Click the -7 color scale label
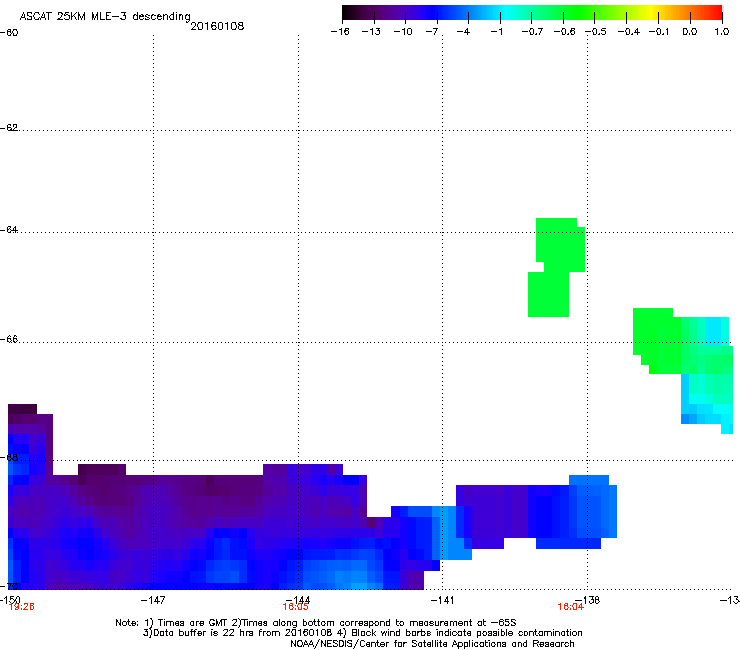 tap(432, 32)
